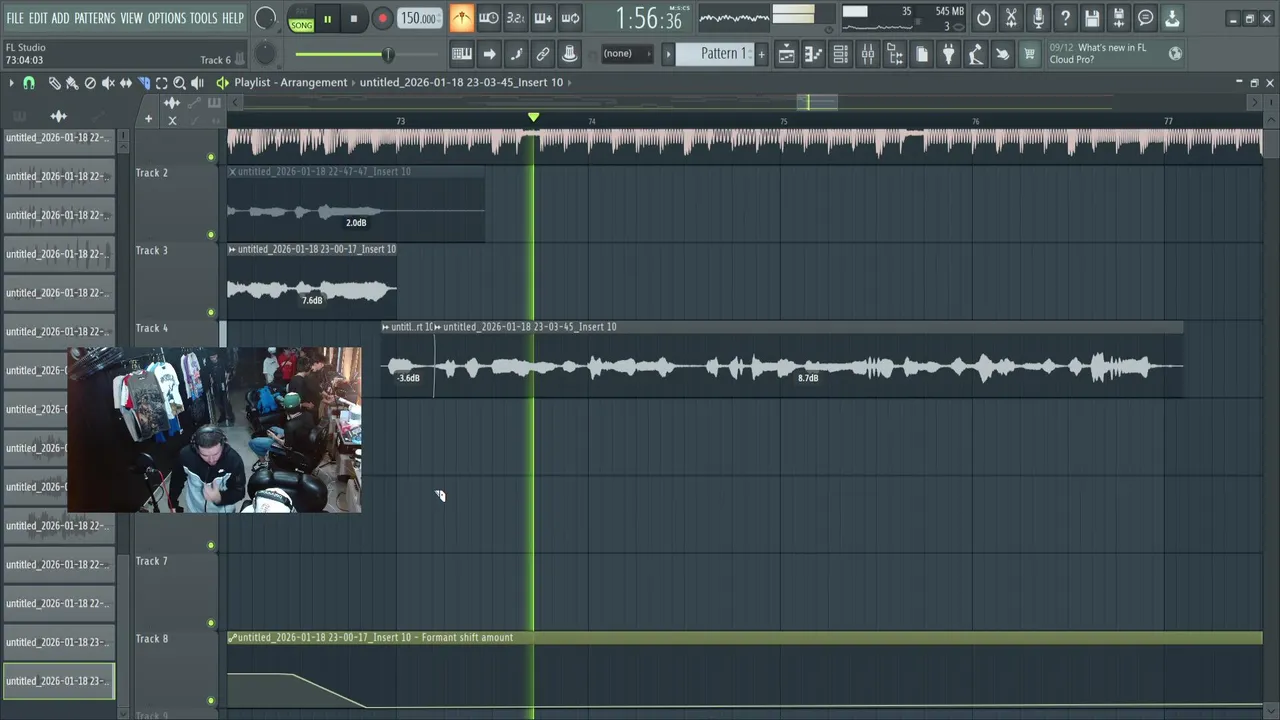1280x720 pixels.
Task: Click the tempo field showing 150.000
Action: click(x=419, y=19)
